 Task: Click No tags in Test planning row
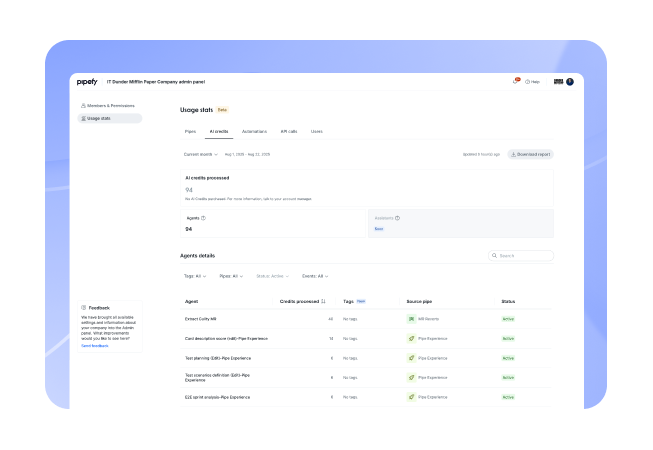pyautogui.click(x=350, y=358)
